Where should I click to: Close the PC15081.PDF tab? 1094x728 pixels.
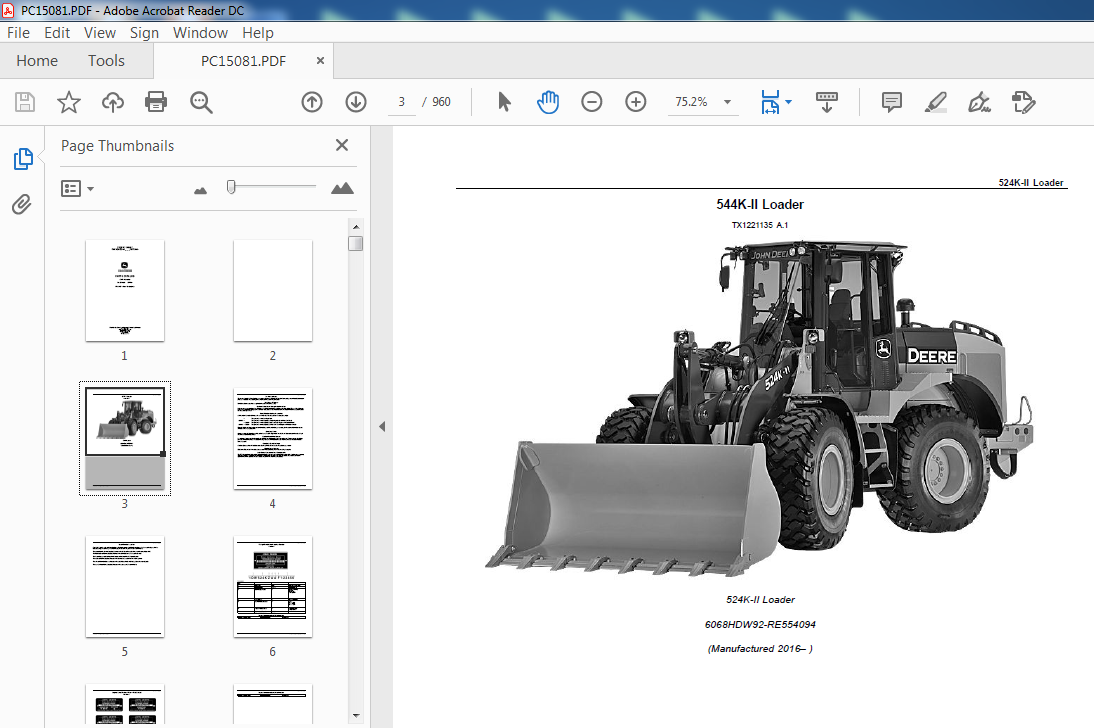[x=320, y=61]
